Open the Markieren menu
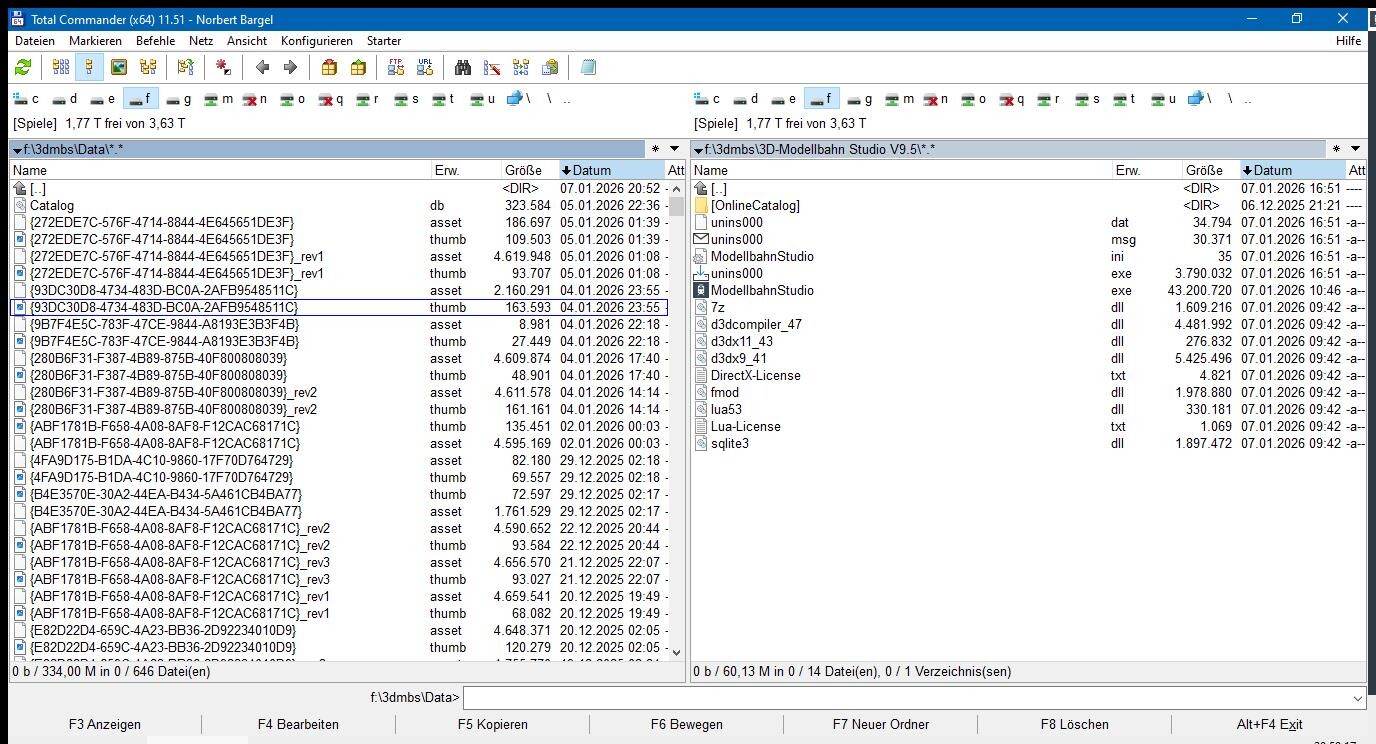 point(95,41)
